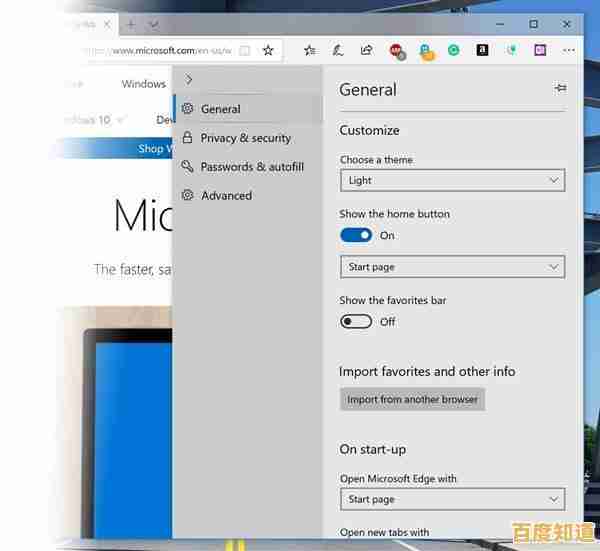
Task: Open the Amazon extension icon
Action: click(x=482, y=50)
